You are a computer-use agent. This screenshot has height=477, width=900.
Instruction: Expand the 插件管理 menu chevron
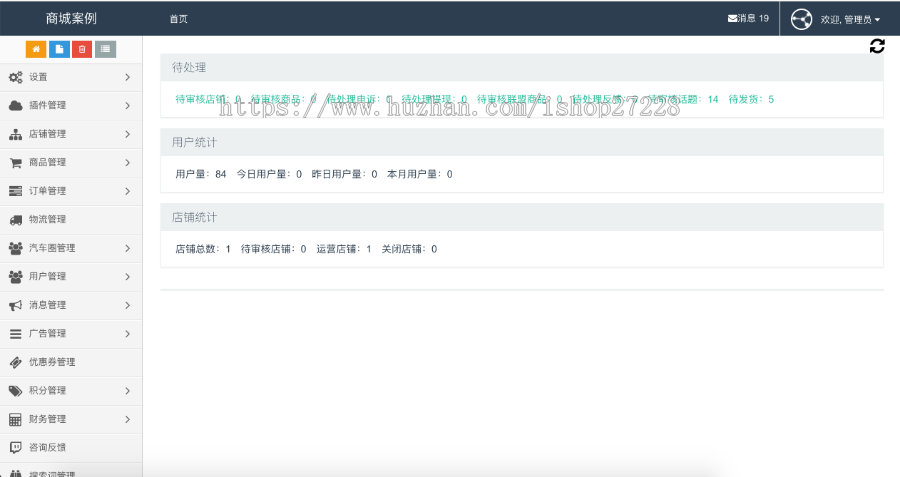[x=127, y=106]
